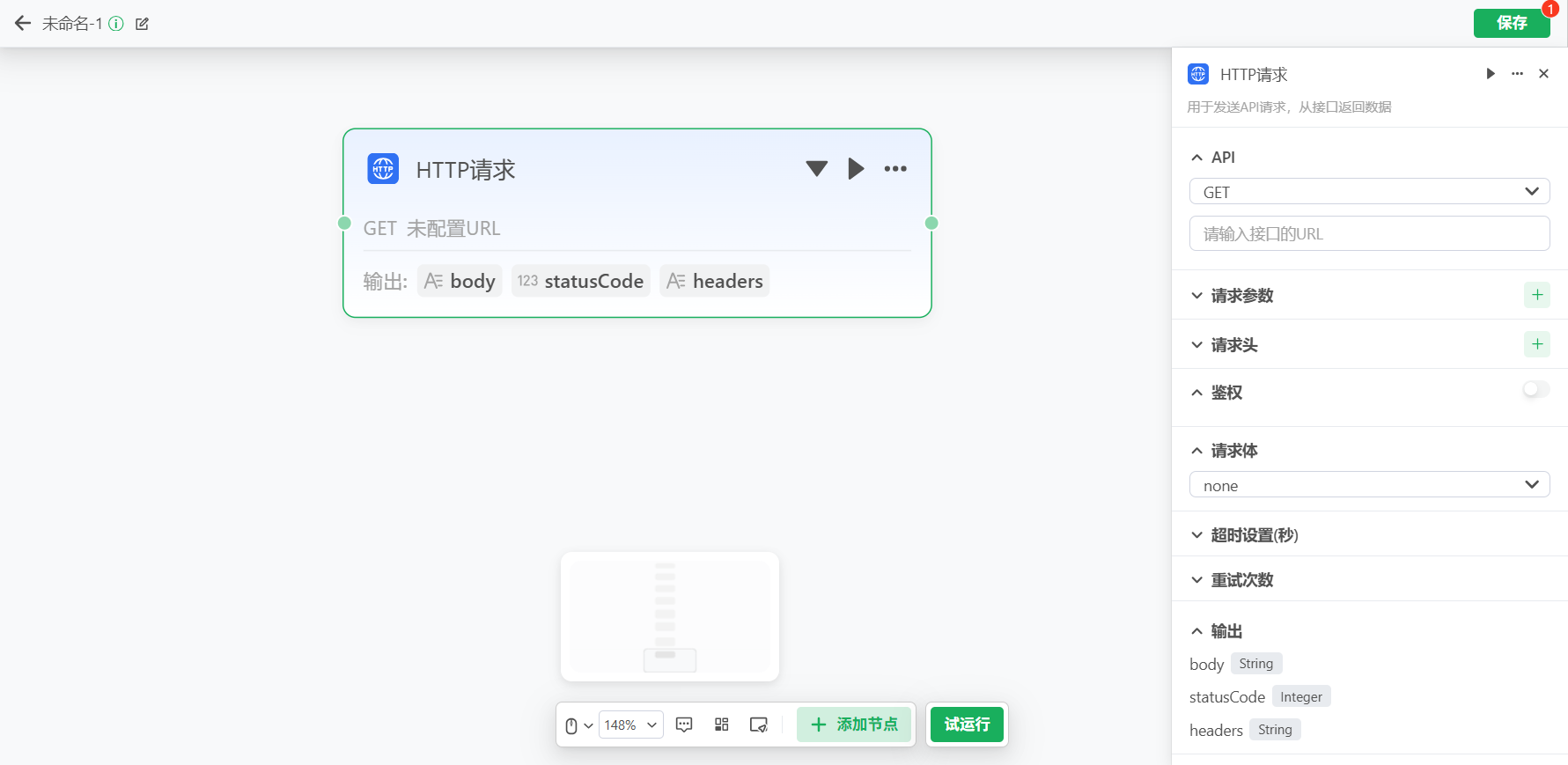
Task: Open the 请求体 type dropdown showing none
Action: 1369,485
